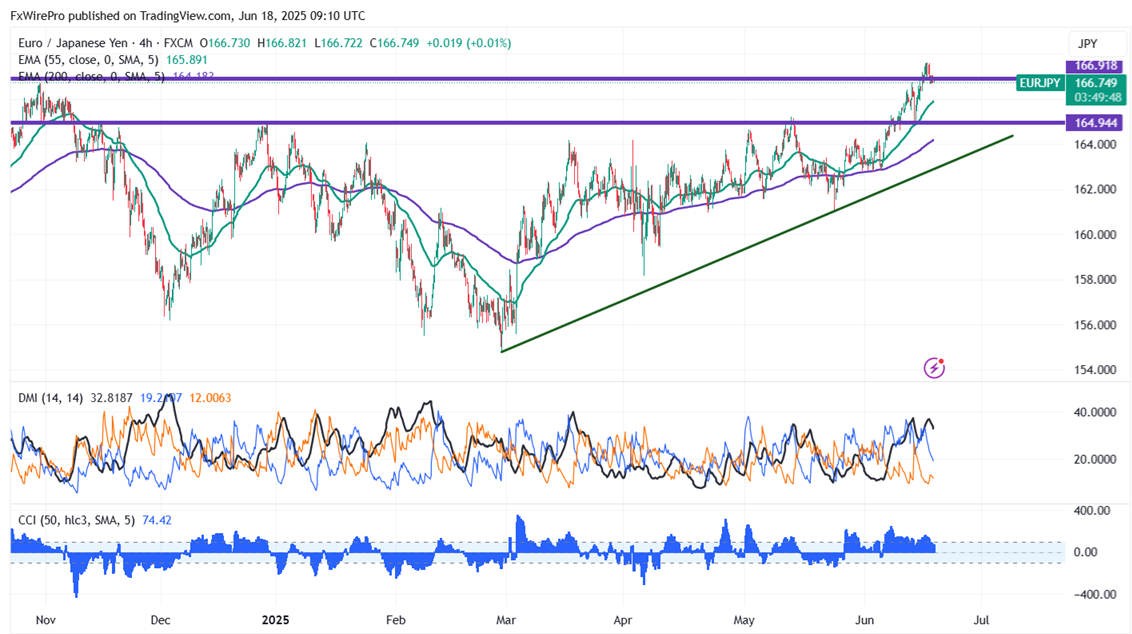Click the Mar label on time axis
Viewport: 1132px width, 634px height.
coord(506,620)
